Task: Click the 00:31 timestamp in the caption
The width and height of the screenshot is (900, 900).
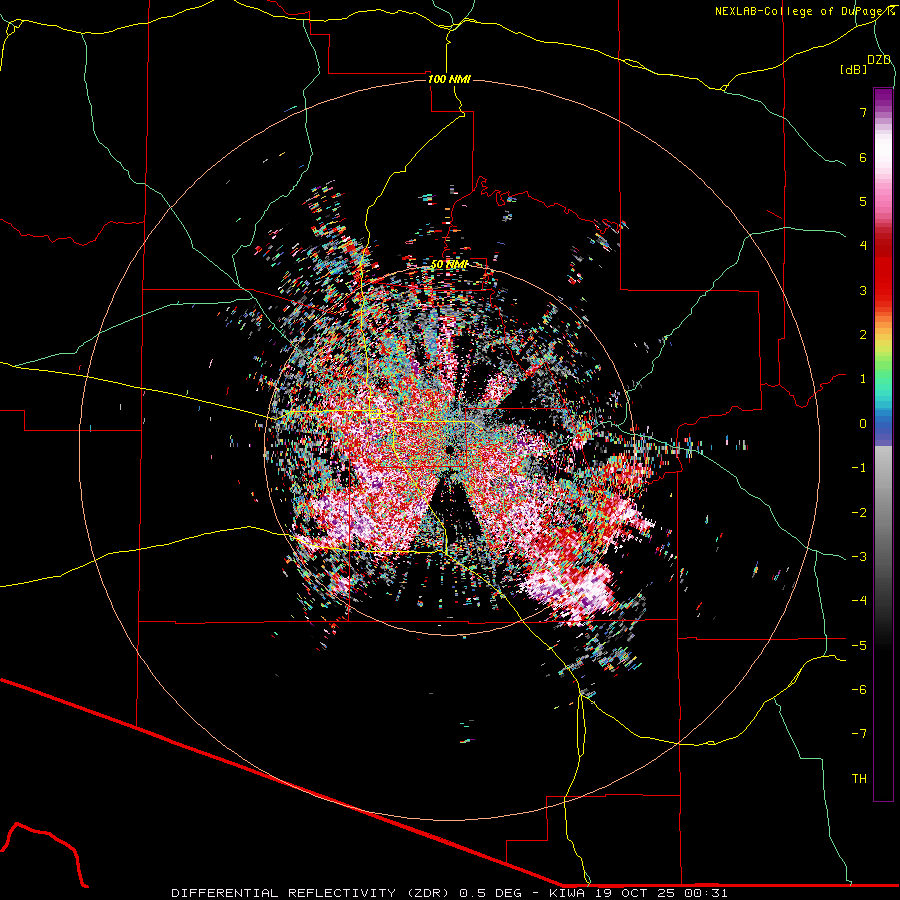Action: point(706,893)
